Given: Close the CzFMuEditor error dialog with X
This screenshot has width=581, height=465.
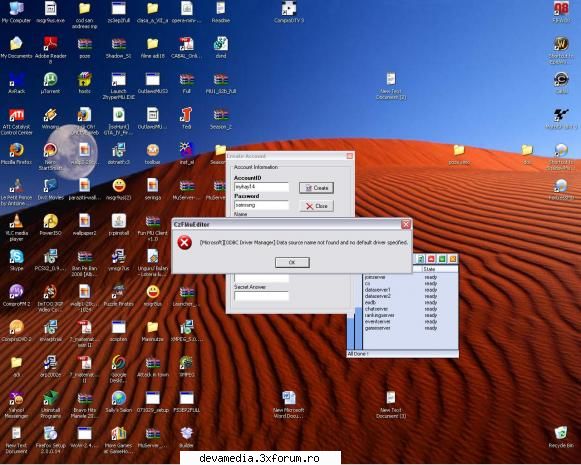Looking at the screenshot, I should [x=406, y=224].
